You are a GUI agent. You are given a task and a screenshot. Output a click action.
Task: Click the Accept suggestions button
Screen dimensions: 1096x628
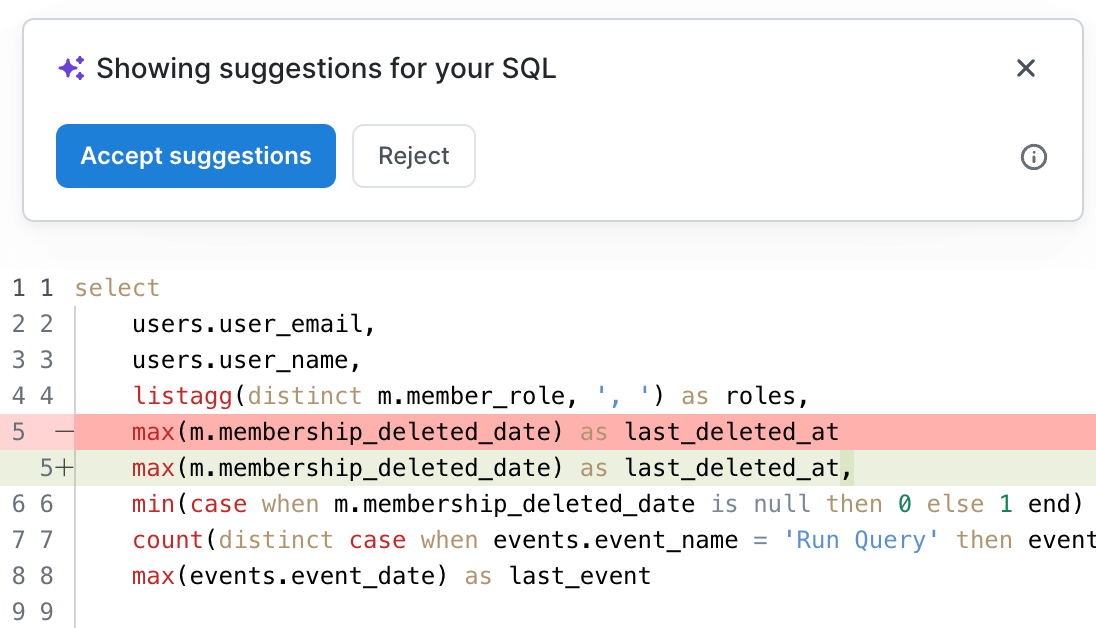[x=196, y=156]
